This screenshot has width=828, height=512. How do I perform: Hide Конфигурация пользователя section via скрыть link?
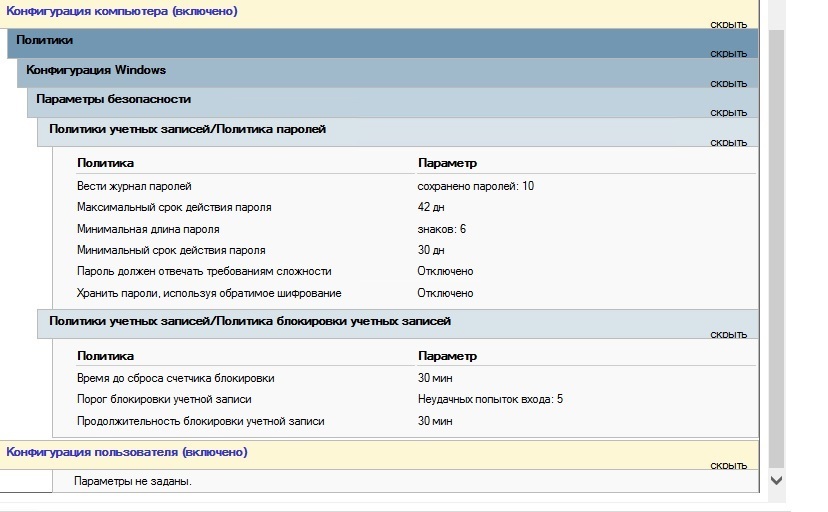pyautogui.click(x=728, y=465)
